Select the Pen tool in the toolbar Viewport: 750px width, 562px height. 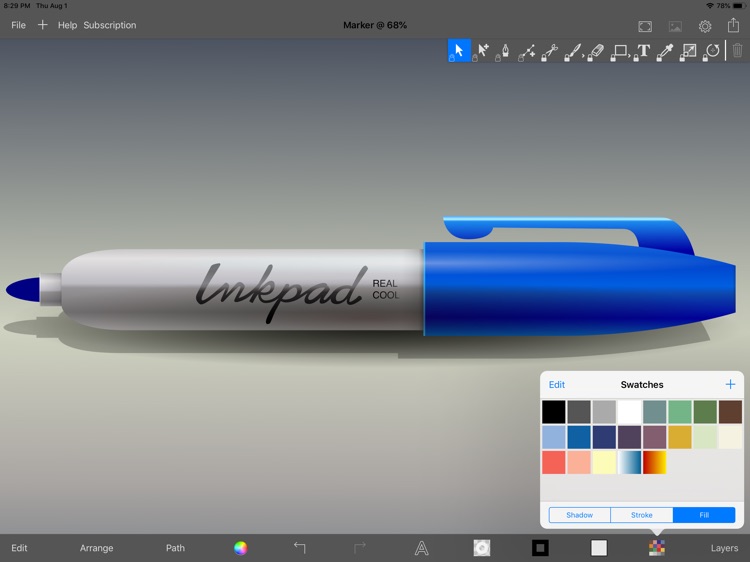pos(505,50)
